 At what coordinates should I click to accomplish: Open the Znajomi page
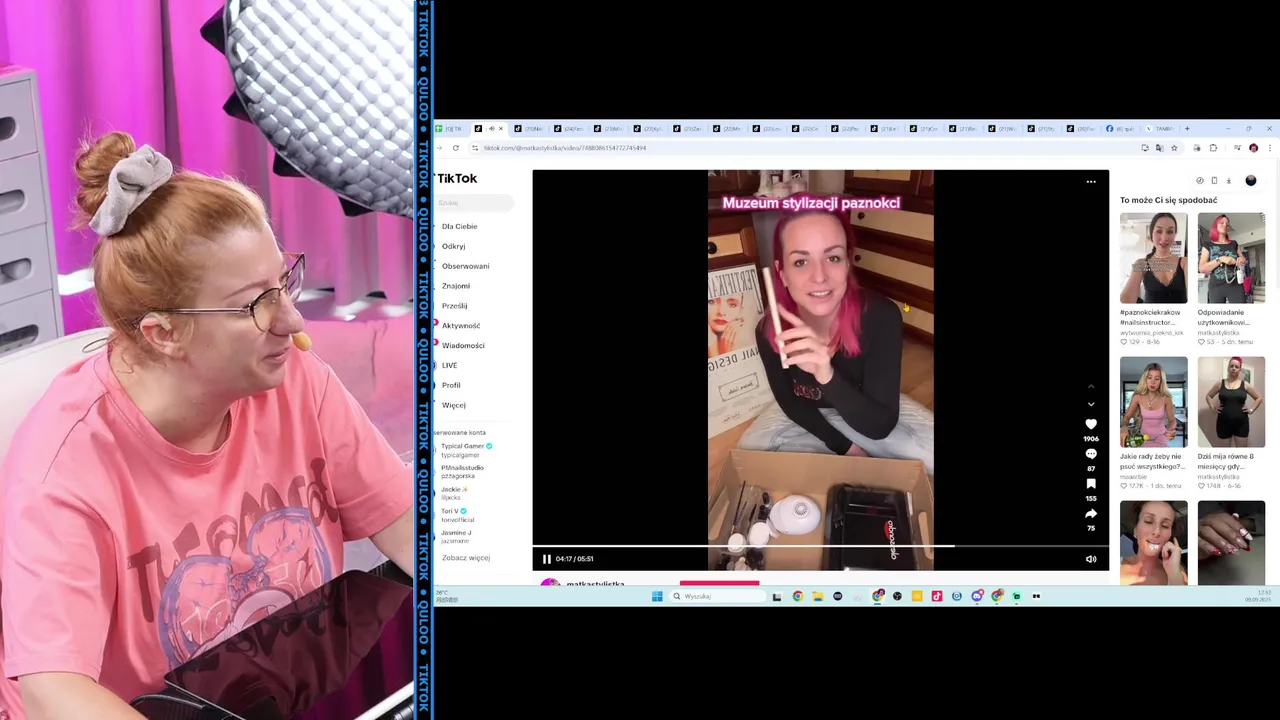pyautogui.click(x=455, y=286)
